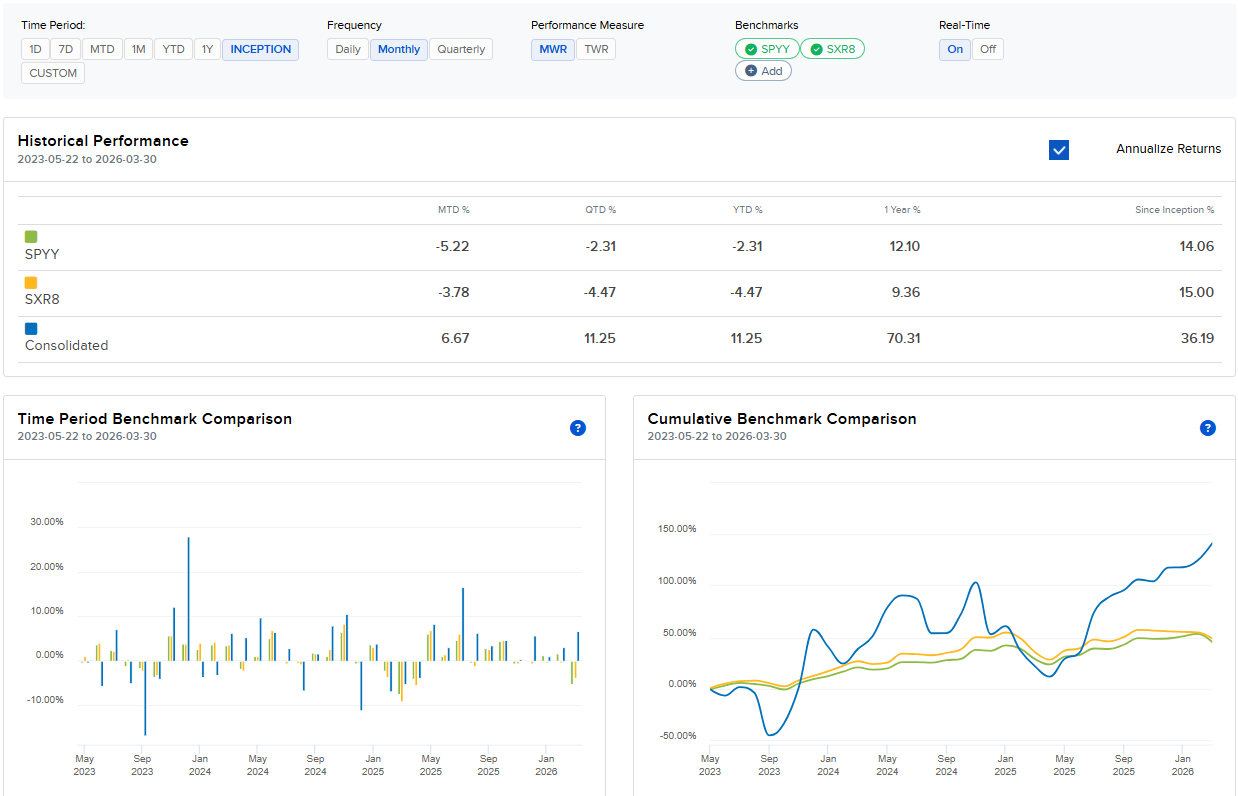
Task: Click the green SPYY color swatch
Action: tap(31, 237)
